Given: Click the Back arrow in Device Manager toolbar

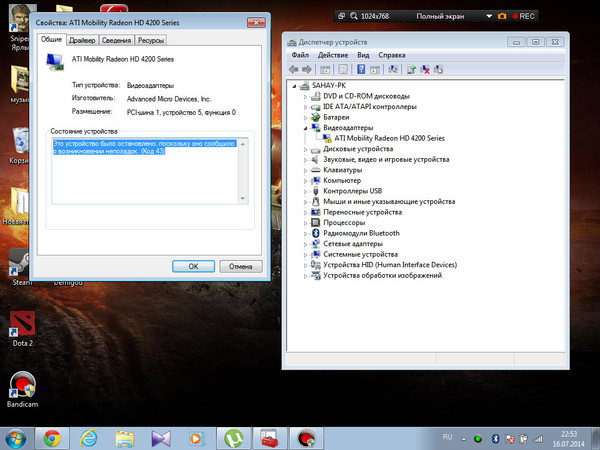Looking at the screenshot, I should 294,69.
